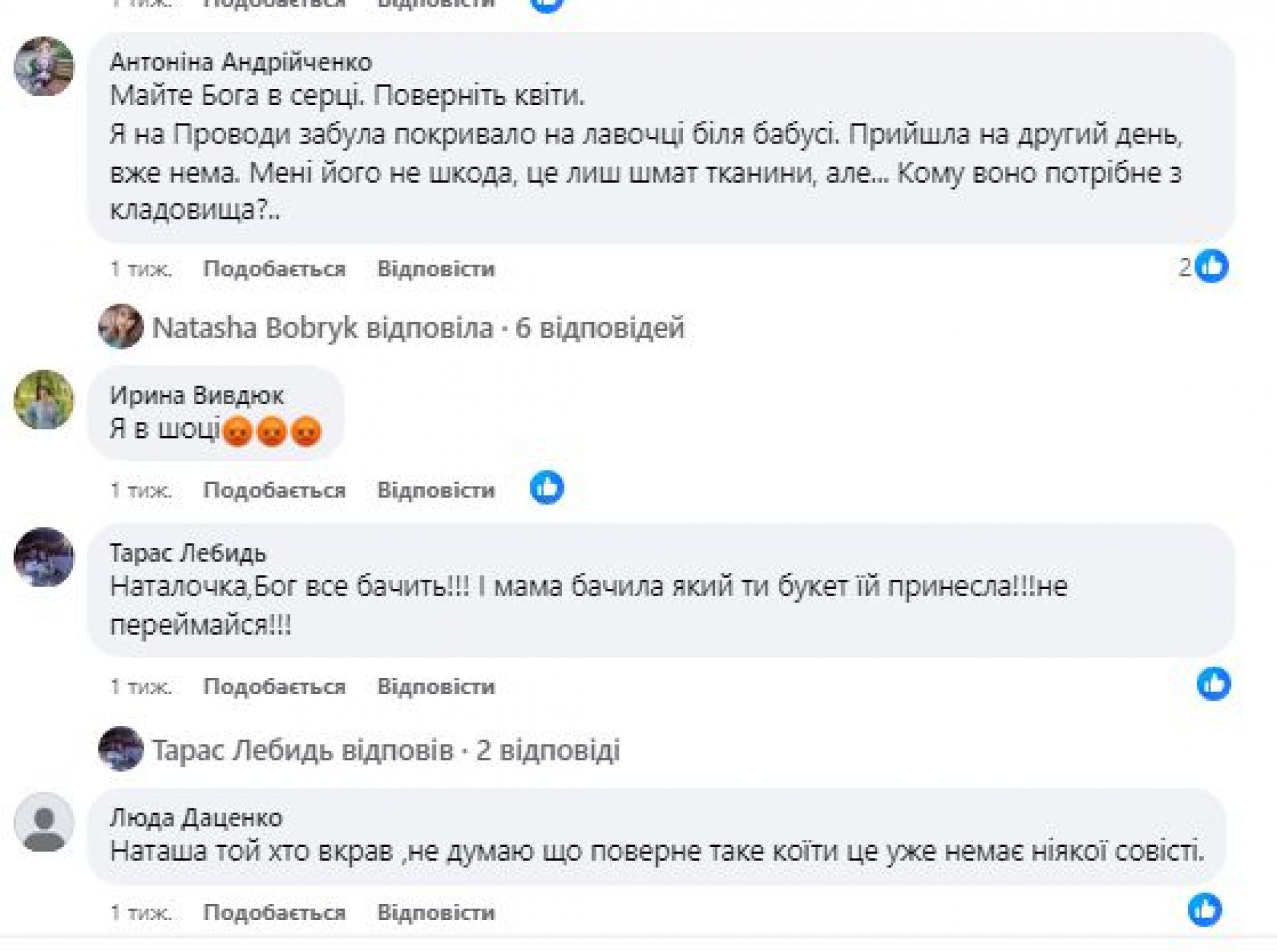Image resolution: width=1277 pixels, height=952 pixels.
Task: Open Антоніна Андрійченко's profile name link
Action: tap(241, 62)
